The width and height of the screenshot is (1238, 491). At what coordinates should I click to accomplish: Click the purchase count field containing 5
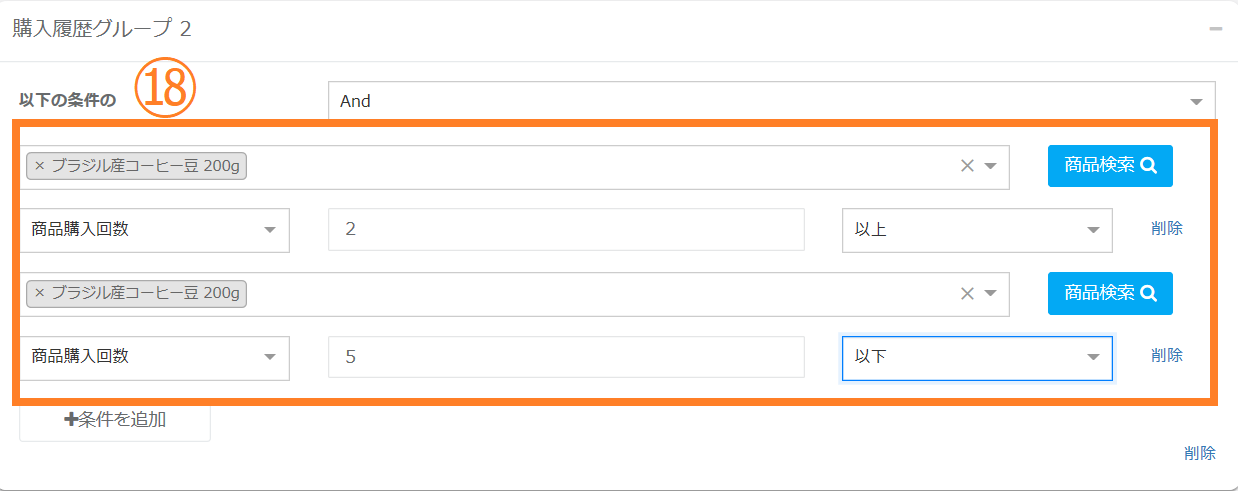coord(566,356)
